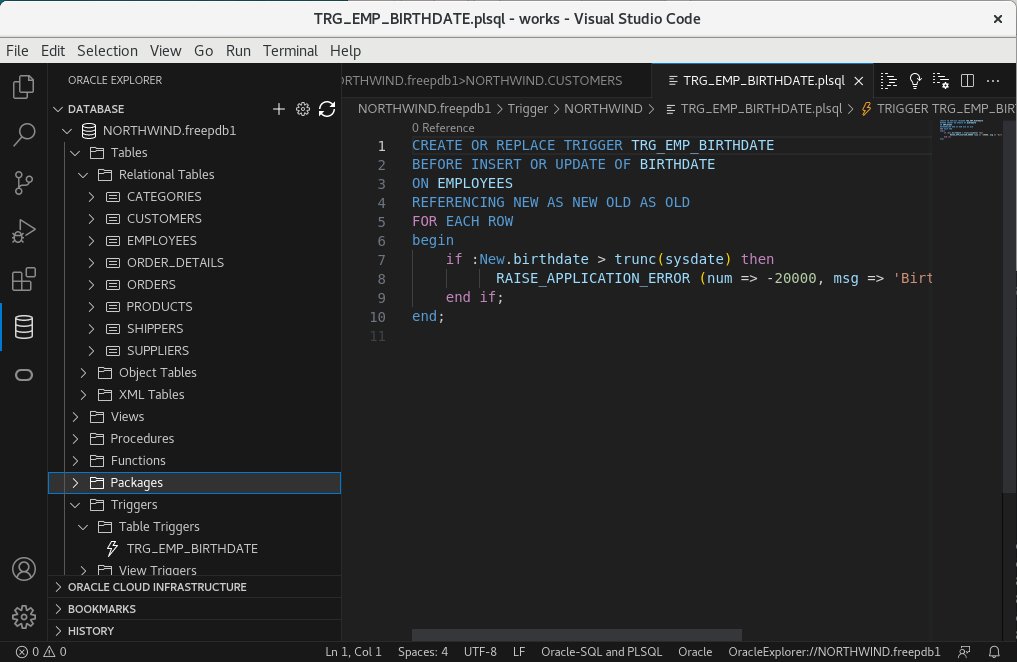
Task: Open the Run menu
Action: point(238,51)
